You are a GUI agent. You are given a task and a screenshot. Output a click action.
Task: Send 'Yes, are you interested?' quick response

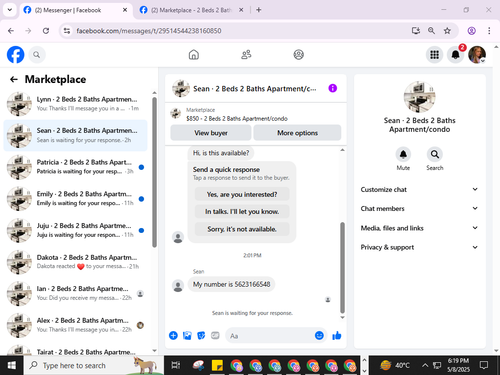click(x=242, y=194)
